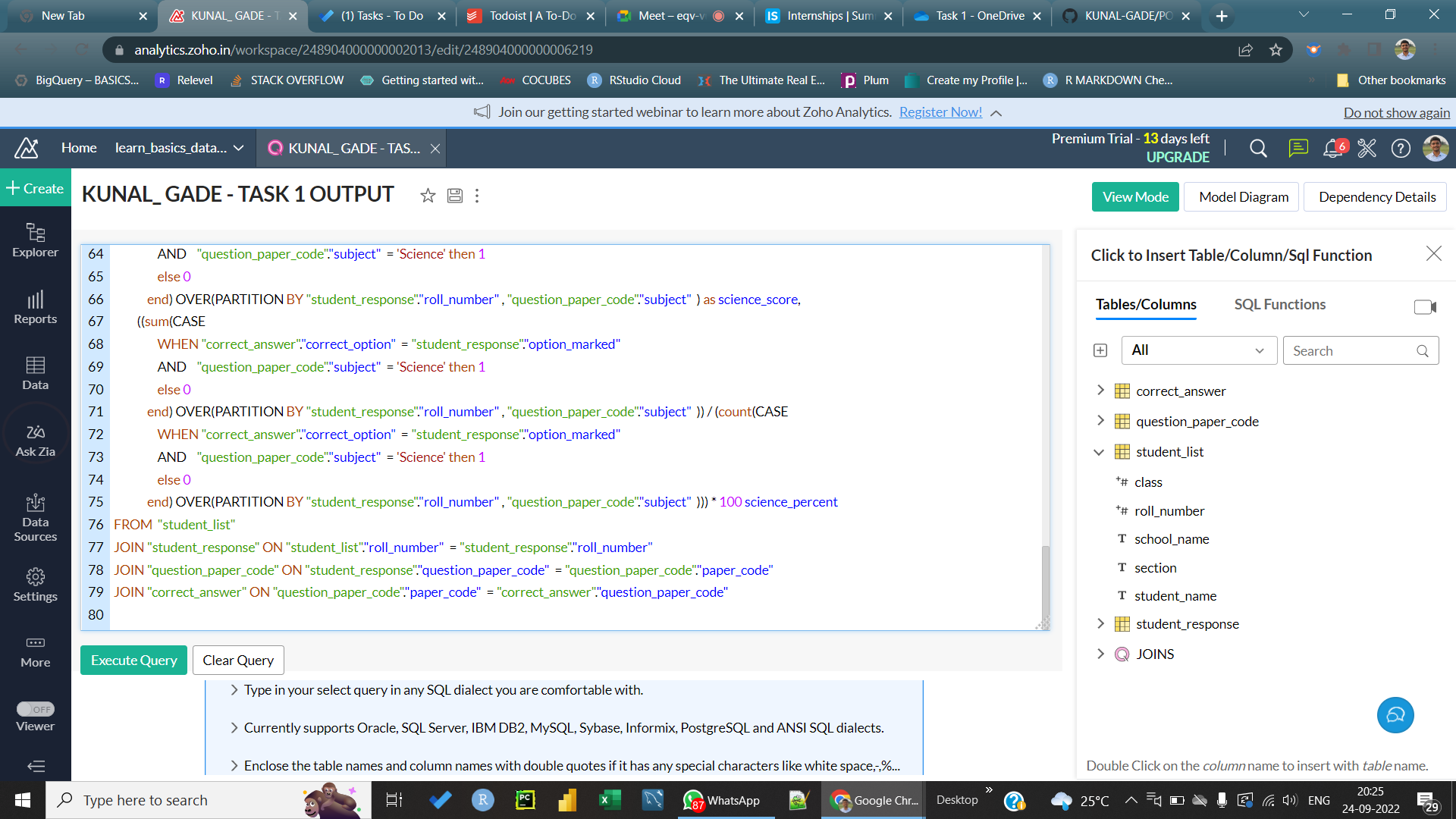The height and width of the screenshot is (819, 1456).
Task: Open Data Sources from sidebar
Action: coord(35,518)
